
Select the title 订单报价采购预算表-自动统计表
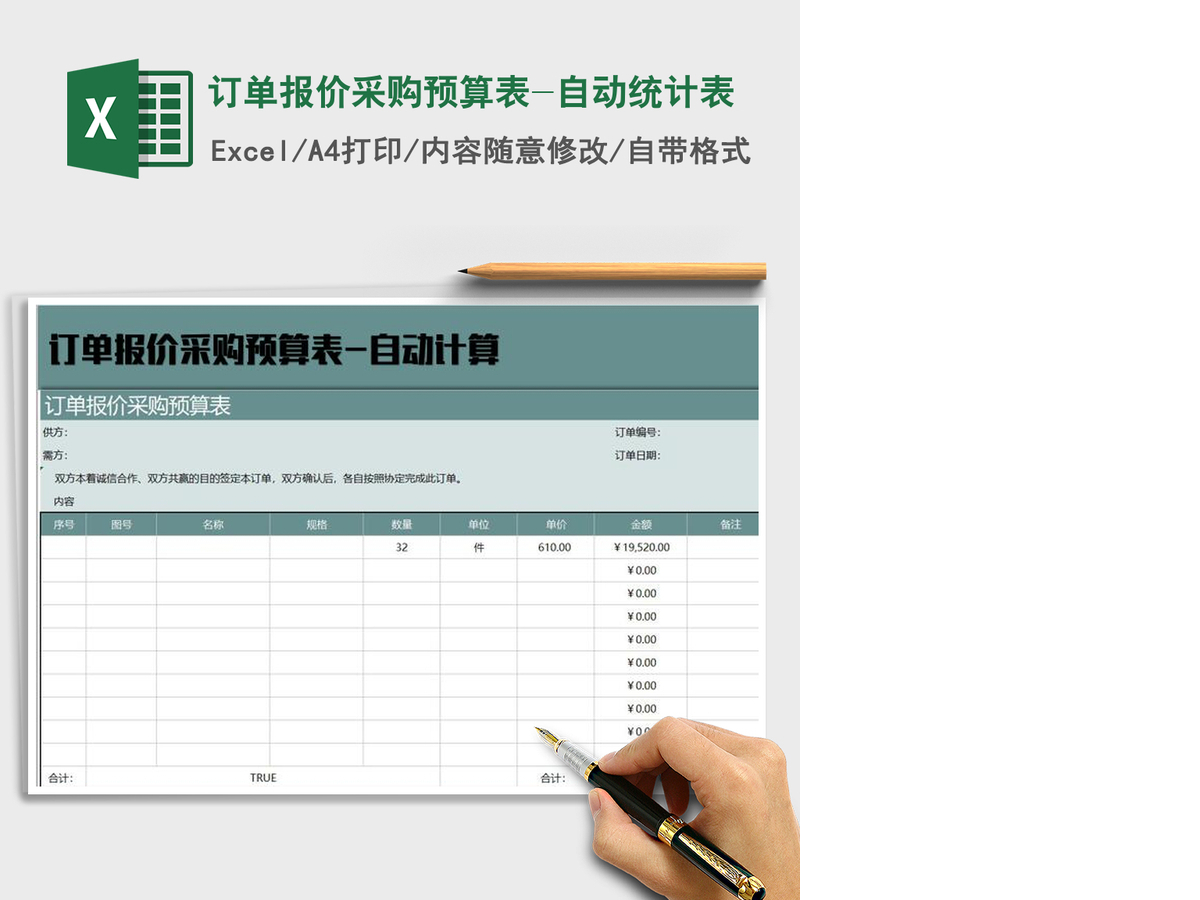pyautogui.click(x=471, y=93)
